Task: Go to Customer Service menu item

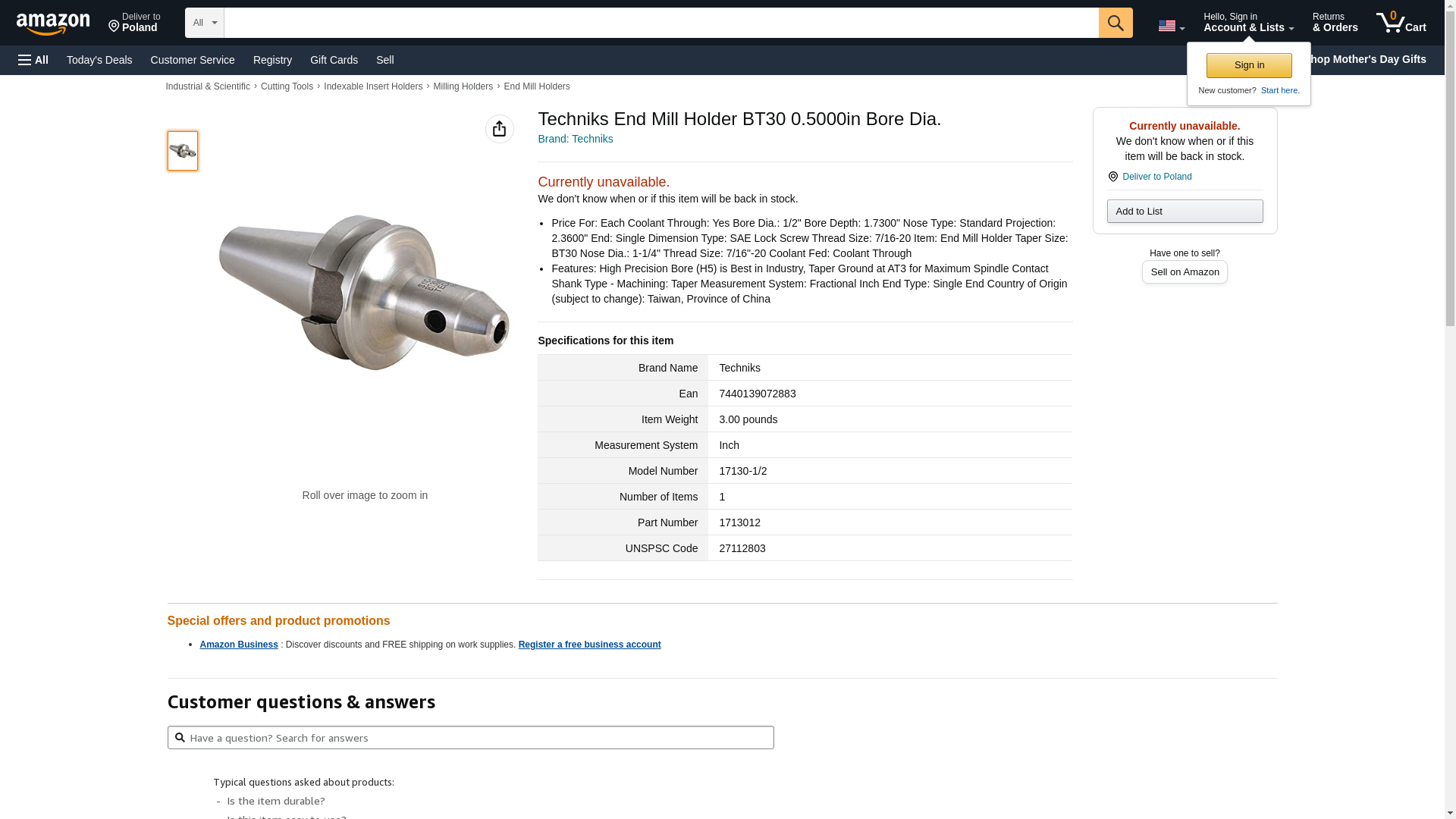Action: pyautogui.click(x=193, y=60)
